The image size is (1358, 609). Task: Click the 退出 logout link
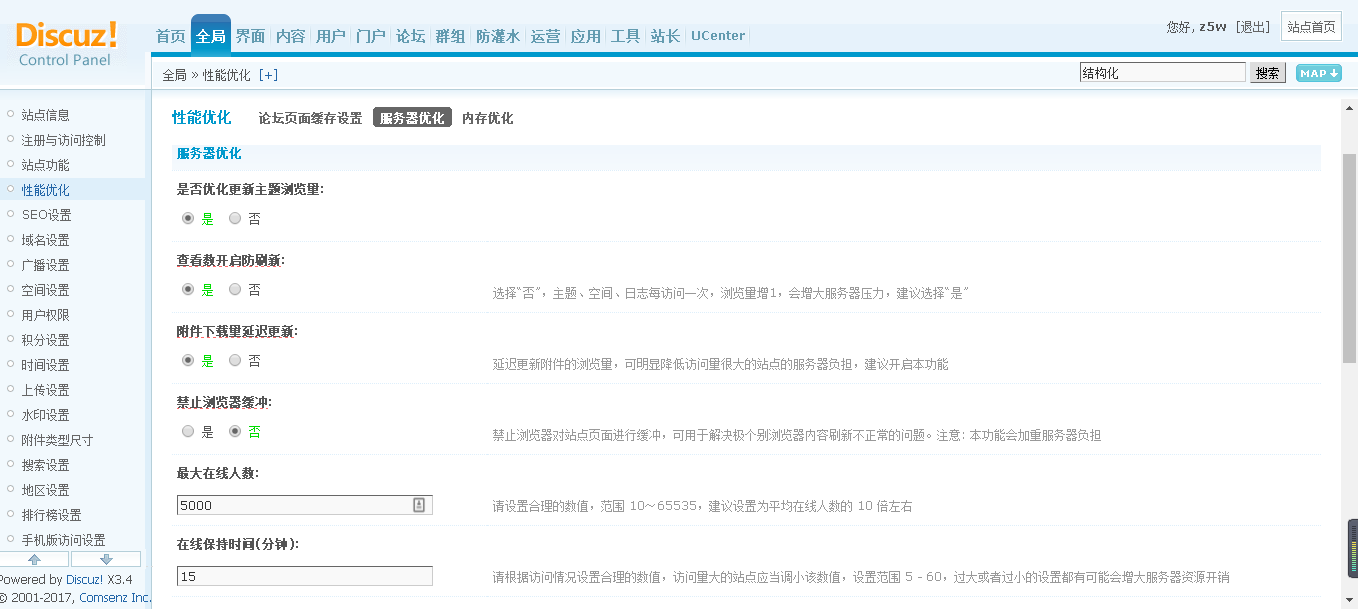(x=1252, y=27)
